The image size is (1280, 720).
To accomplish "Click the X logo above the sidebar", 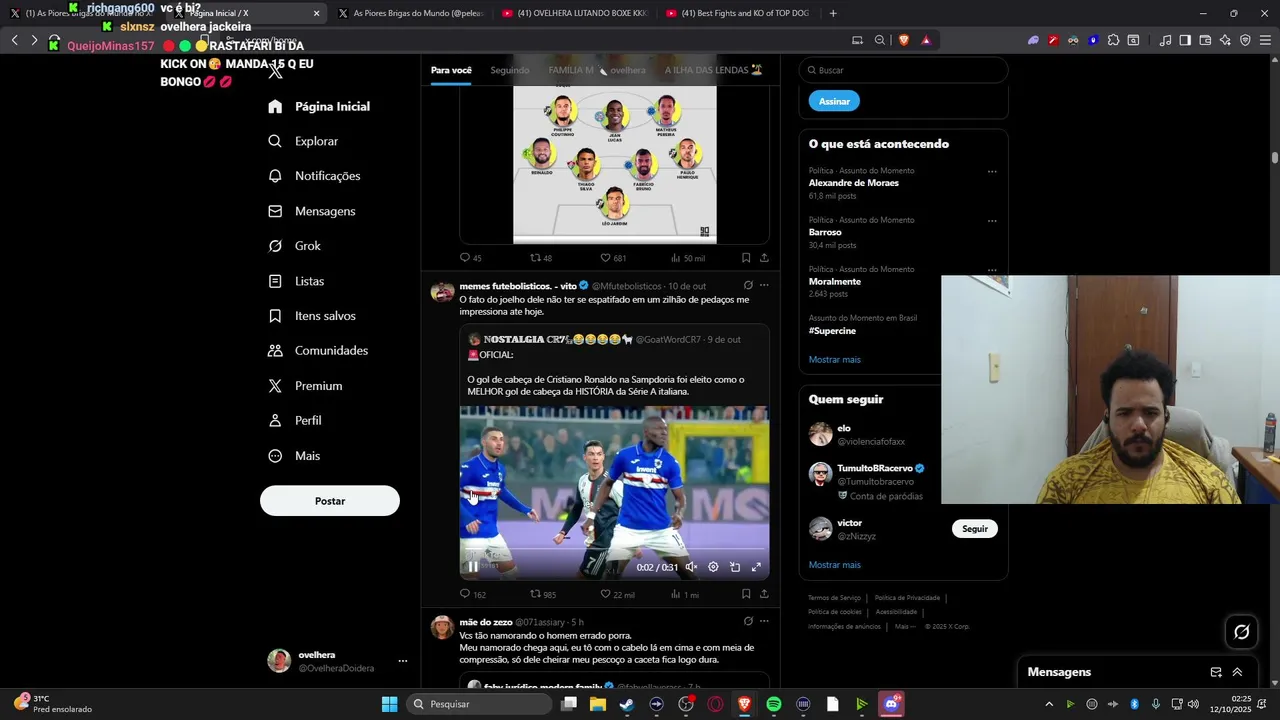I will click(x=275, y=71).
